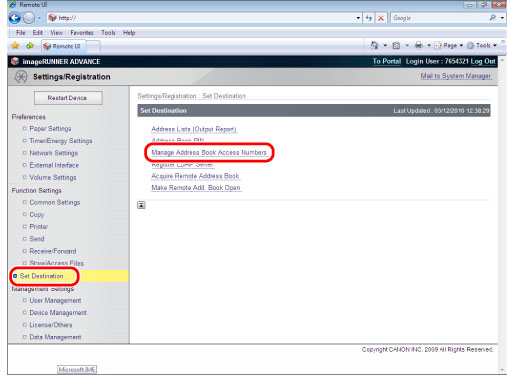Click the Add to Favorites icon
Image resolution: width=507 pixels, height=375 pixels.
[30, 46]
